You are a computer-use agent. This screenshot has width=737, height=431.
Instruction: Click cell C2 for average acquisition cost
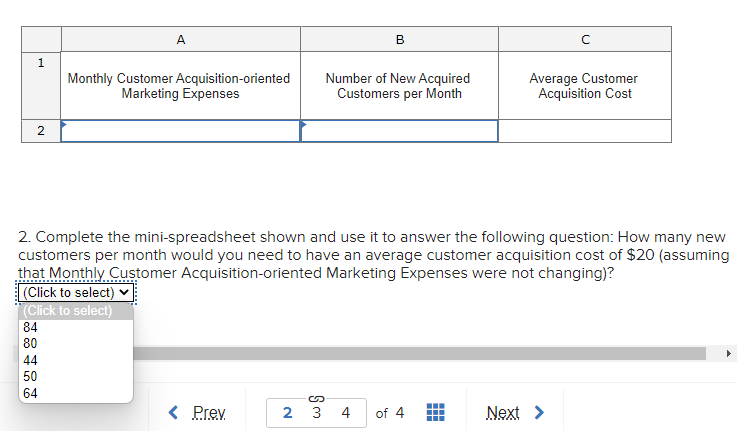click(585, 131)
